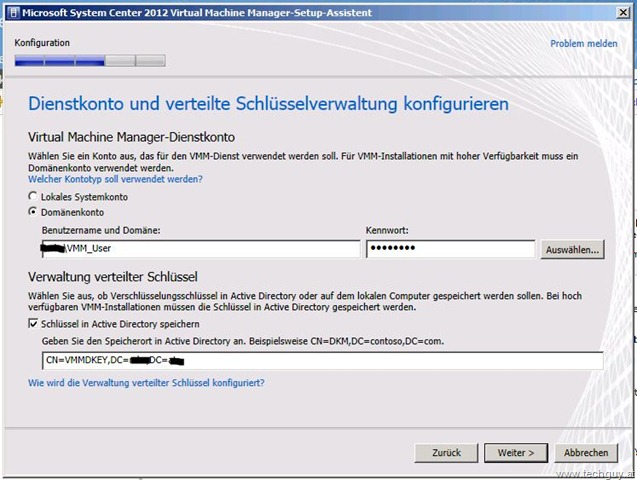Click the Auswählen... button

click(x=572, y=249)
